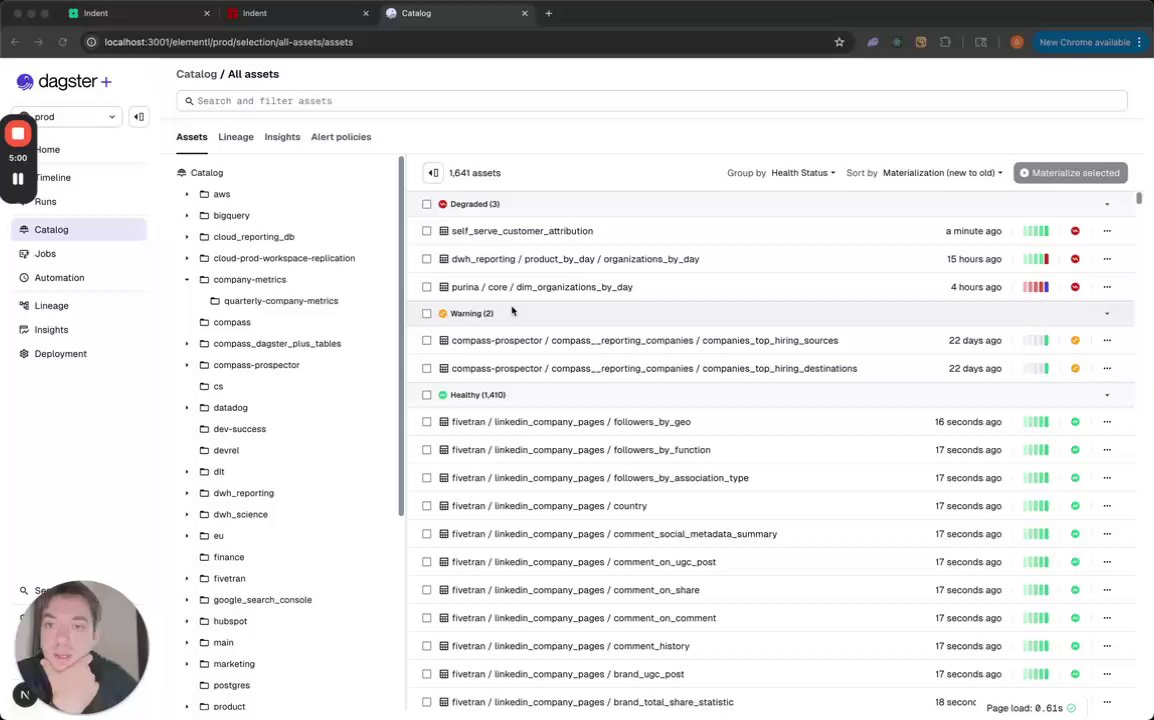Image resolution: width=1154 pixels, height=720 pixels.
Task: Open row menu for self_serve_customer_attribution
Action: click(1106, 231)
